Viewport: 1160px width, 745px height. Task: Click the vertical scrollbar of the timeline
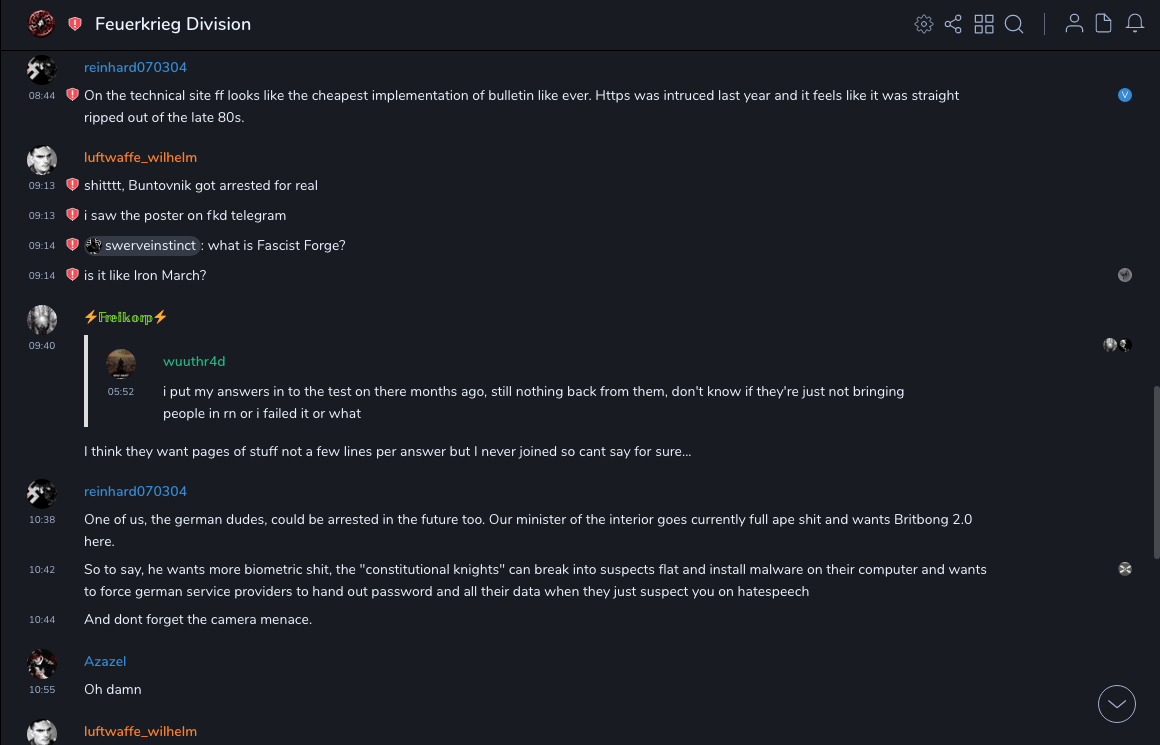pos(1156,470)
